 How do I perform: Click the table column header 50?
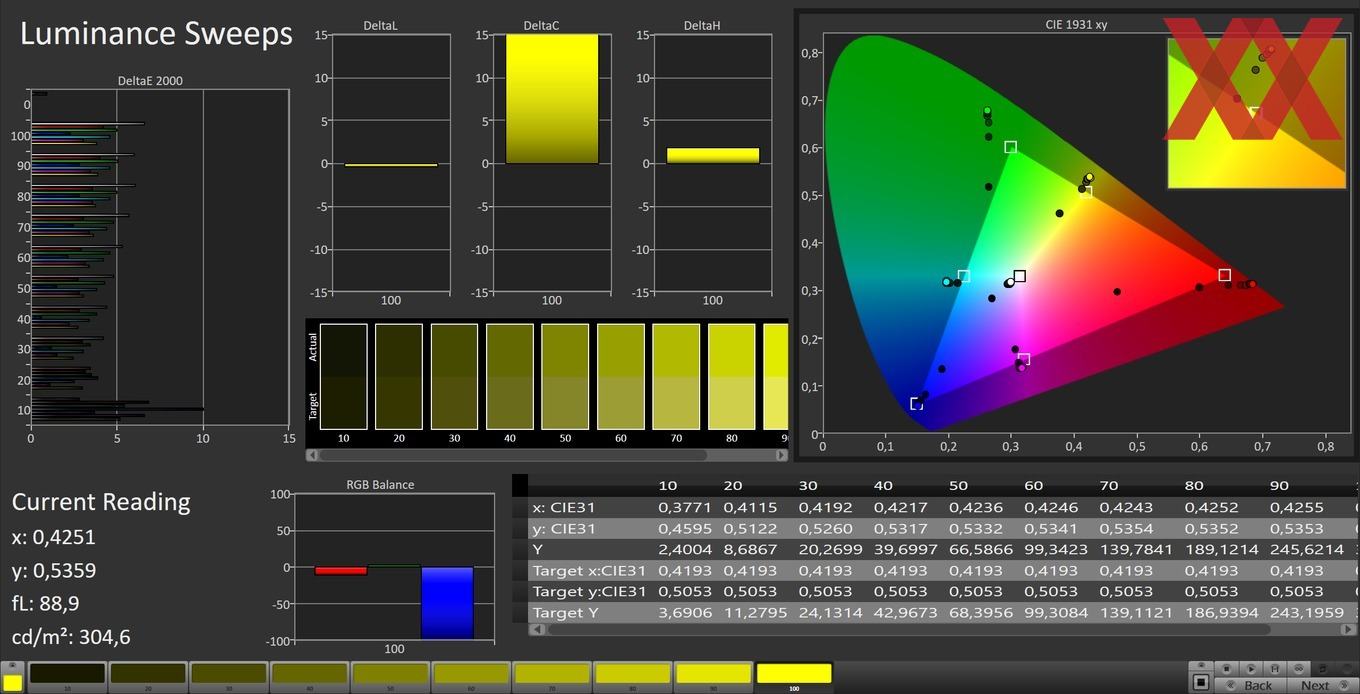pyautogui.click(x=958, y=485)
